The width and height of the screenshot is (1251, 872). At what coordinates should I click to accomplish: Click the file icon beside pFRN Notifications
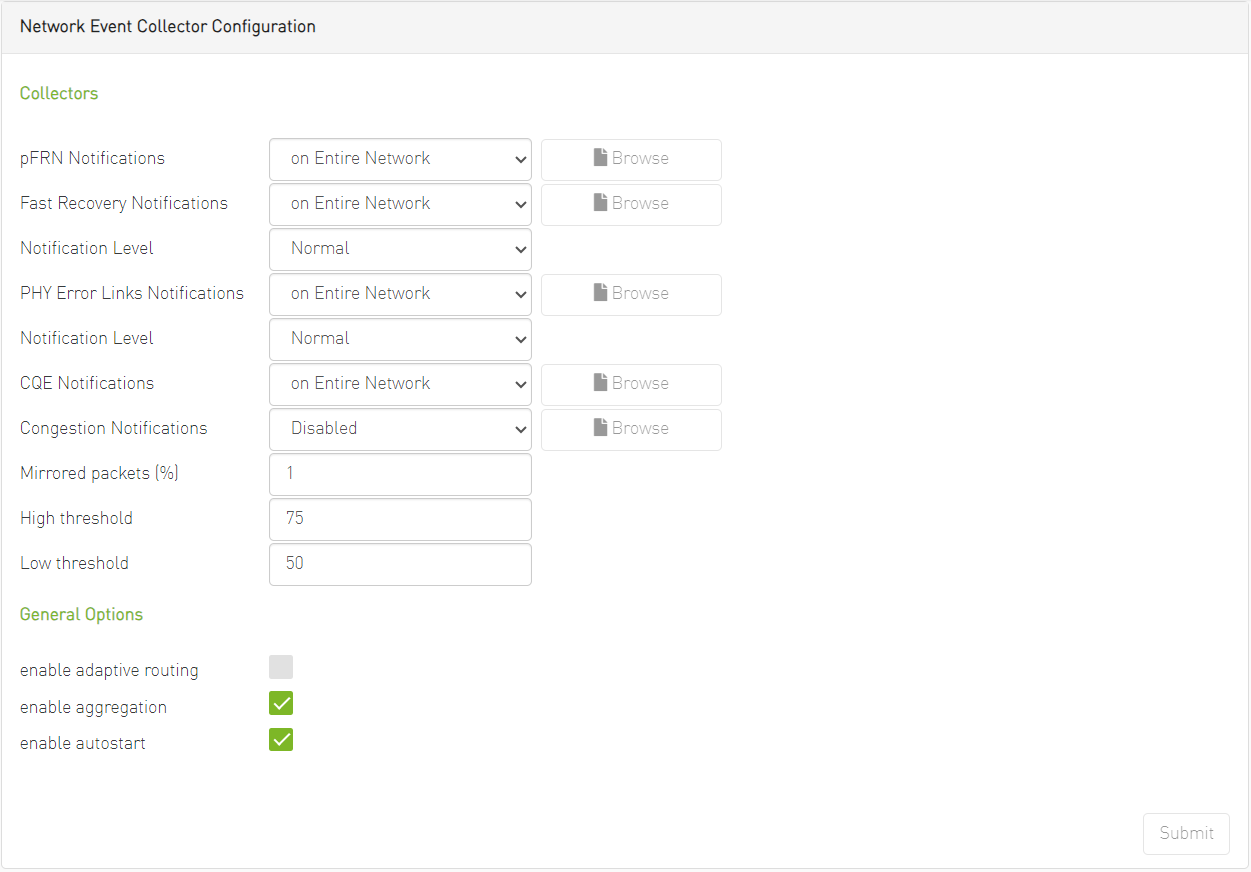pyautogui.click(x=600, y=158)
